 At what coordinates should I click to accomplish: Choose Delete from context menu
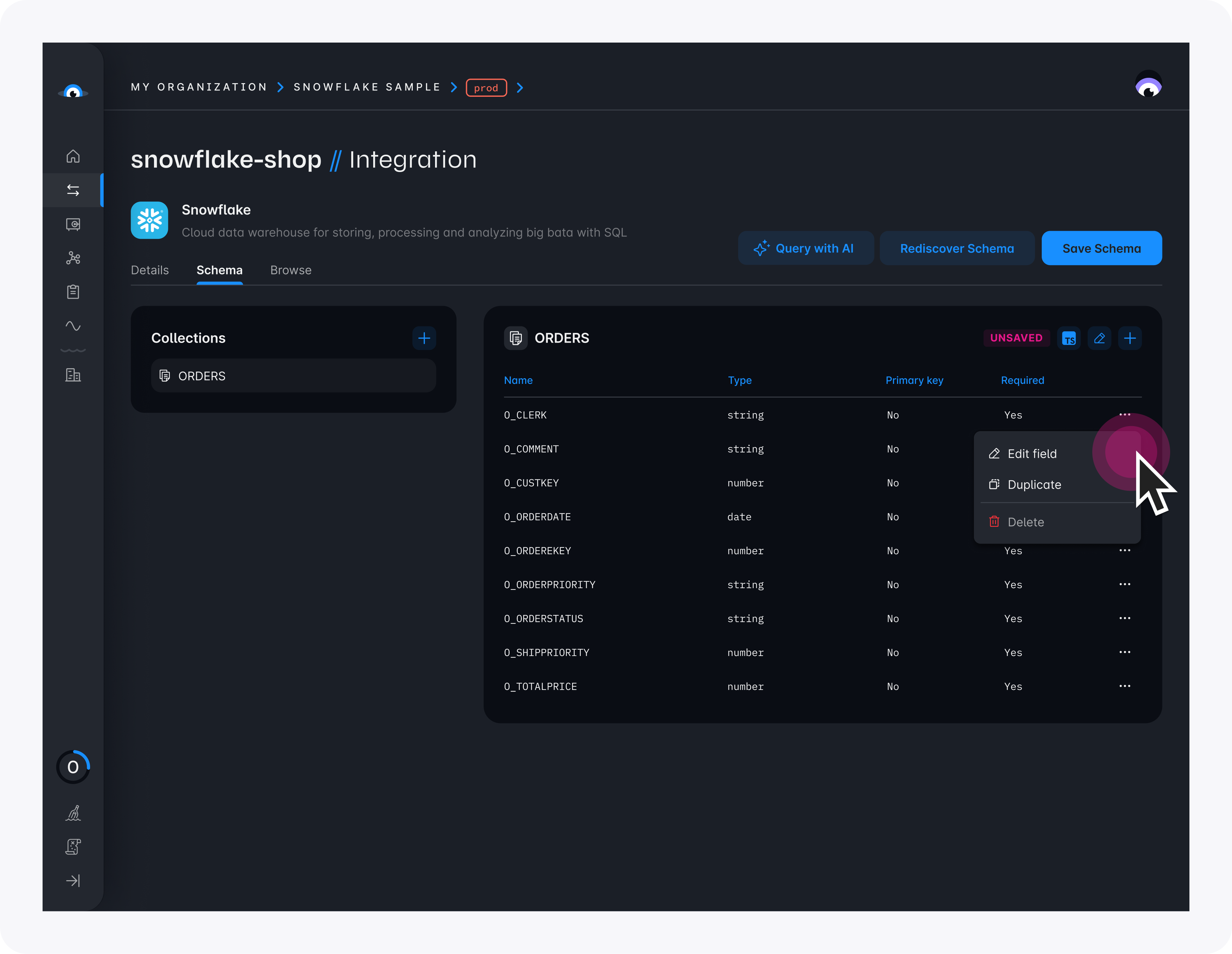pyautogui.click(x=1057, y=522)
